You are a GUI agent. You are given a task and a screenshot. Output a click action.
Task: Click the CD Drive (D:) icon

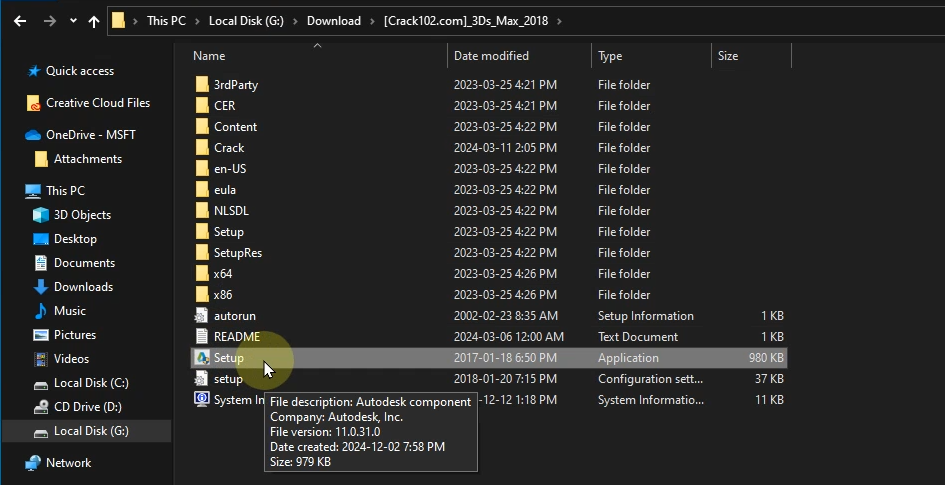(x=41, y=407)
